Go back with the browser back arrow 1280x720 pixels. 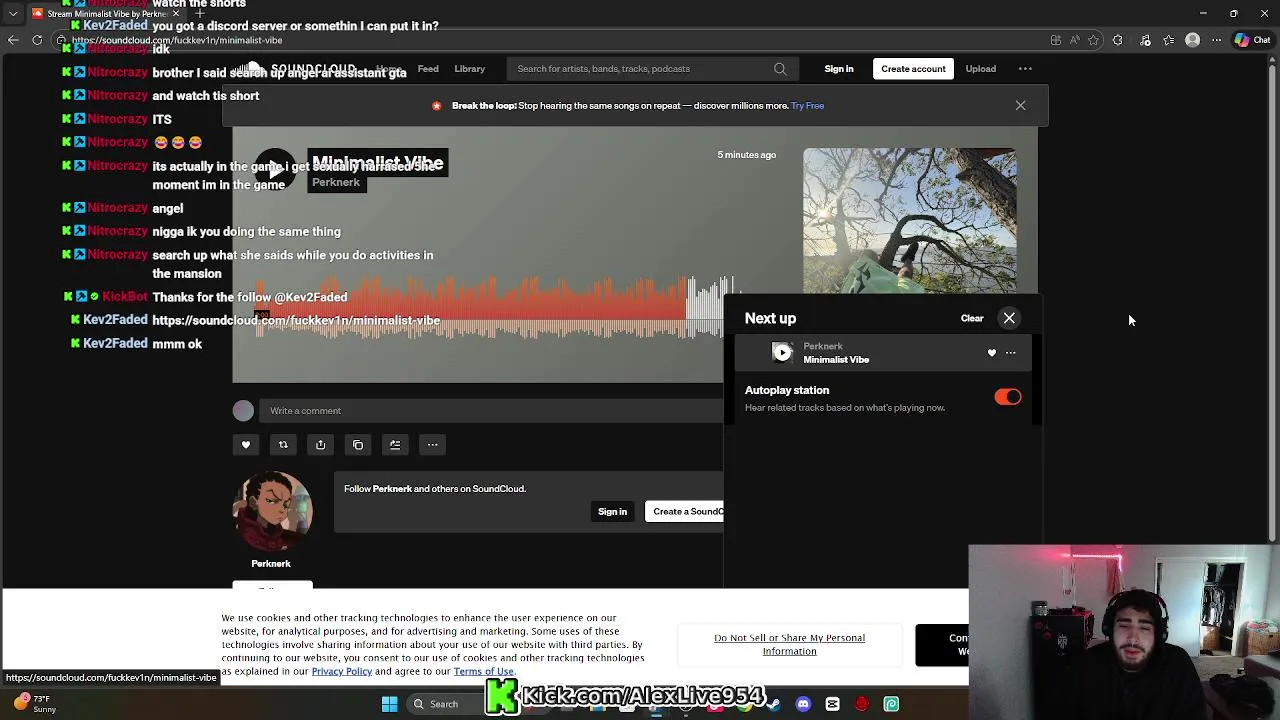point(13,40)
